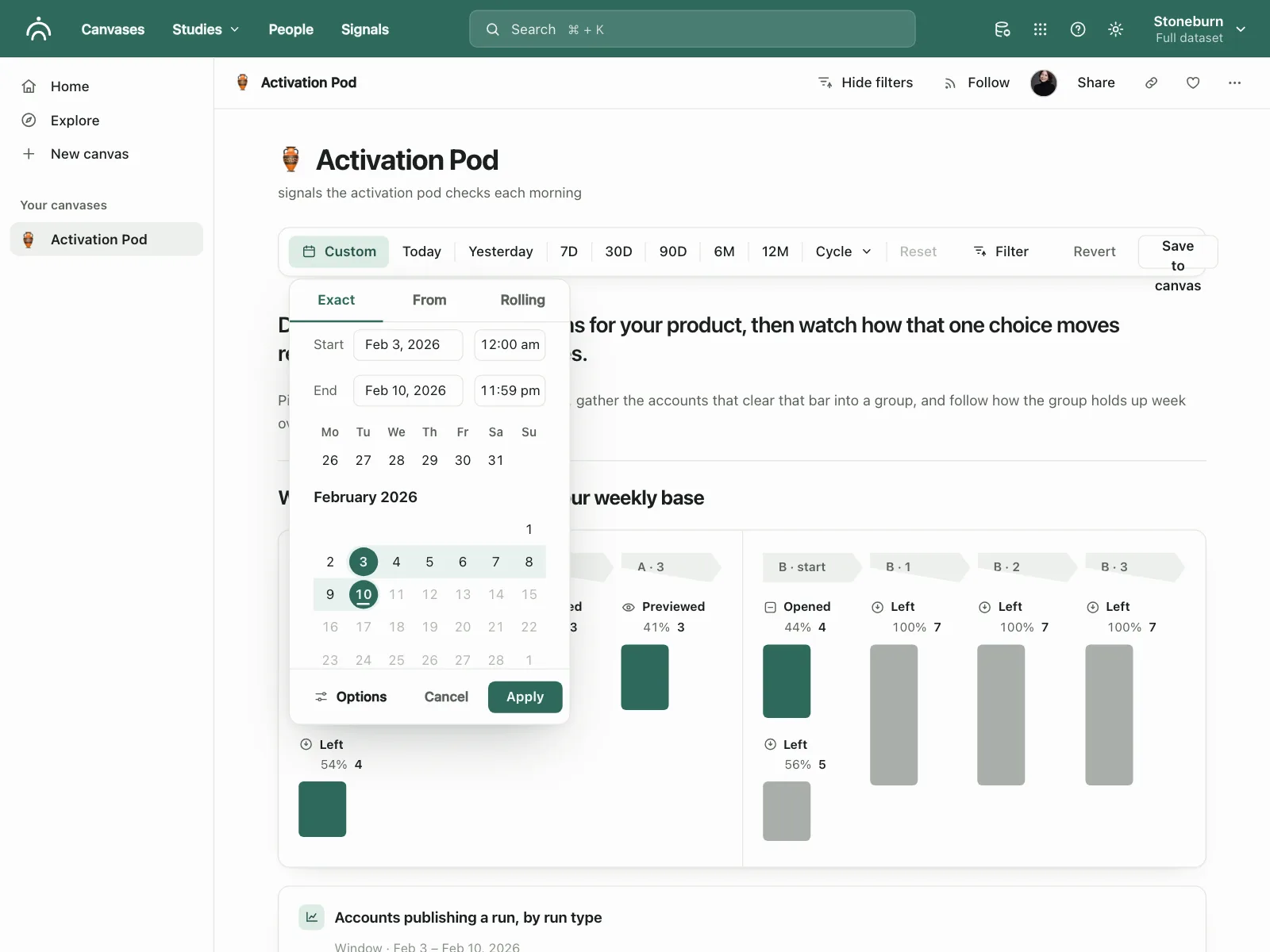Select the 6M range
Screen dimensions: 1270x952
click(724, 251)
